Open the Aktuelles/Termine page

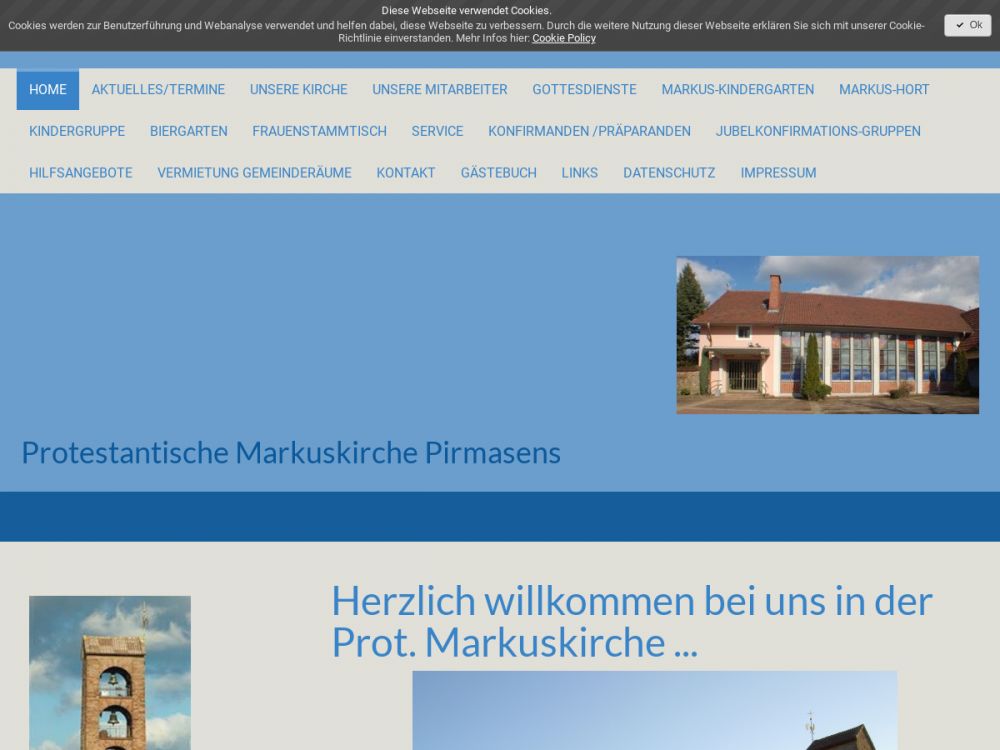(x=158, y=90)
